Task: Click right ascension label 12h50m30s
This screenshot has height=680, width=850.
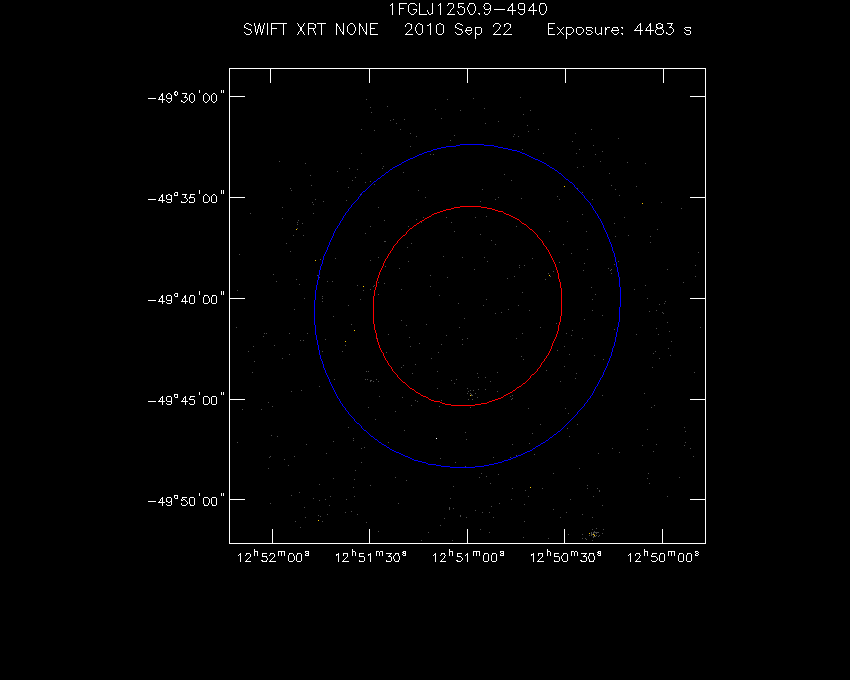Action: 565,557
